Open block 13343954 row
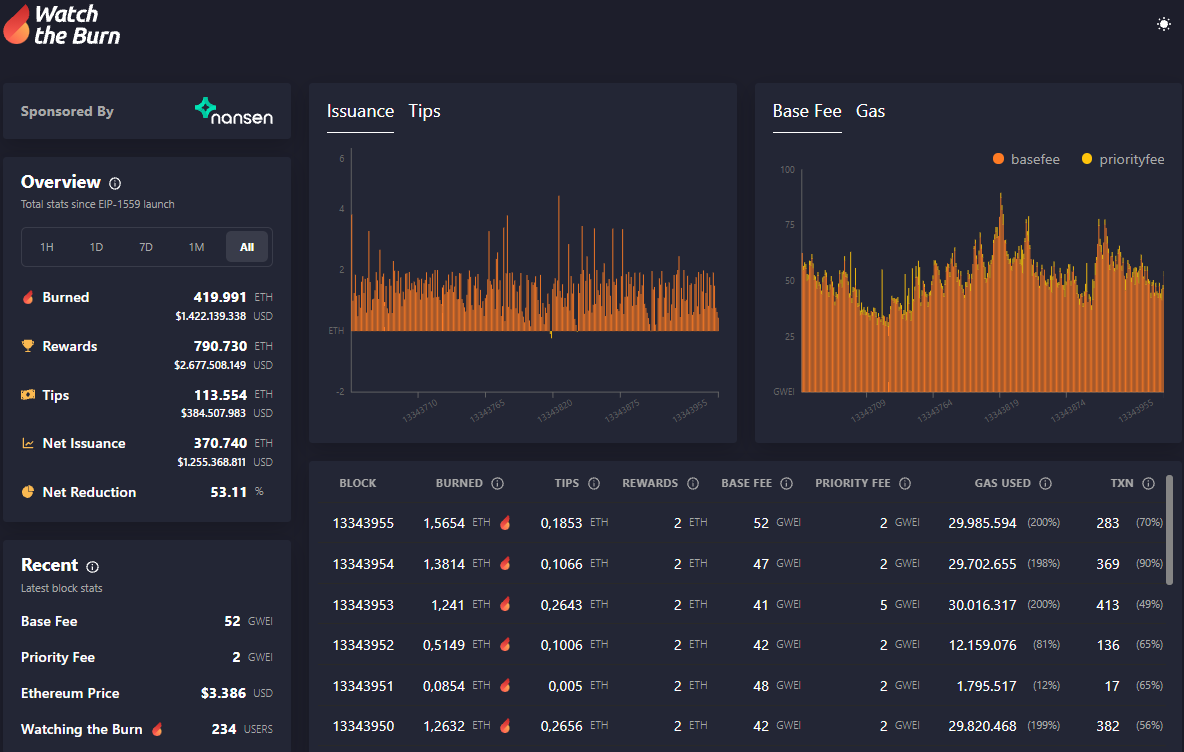 744,564
